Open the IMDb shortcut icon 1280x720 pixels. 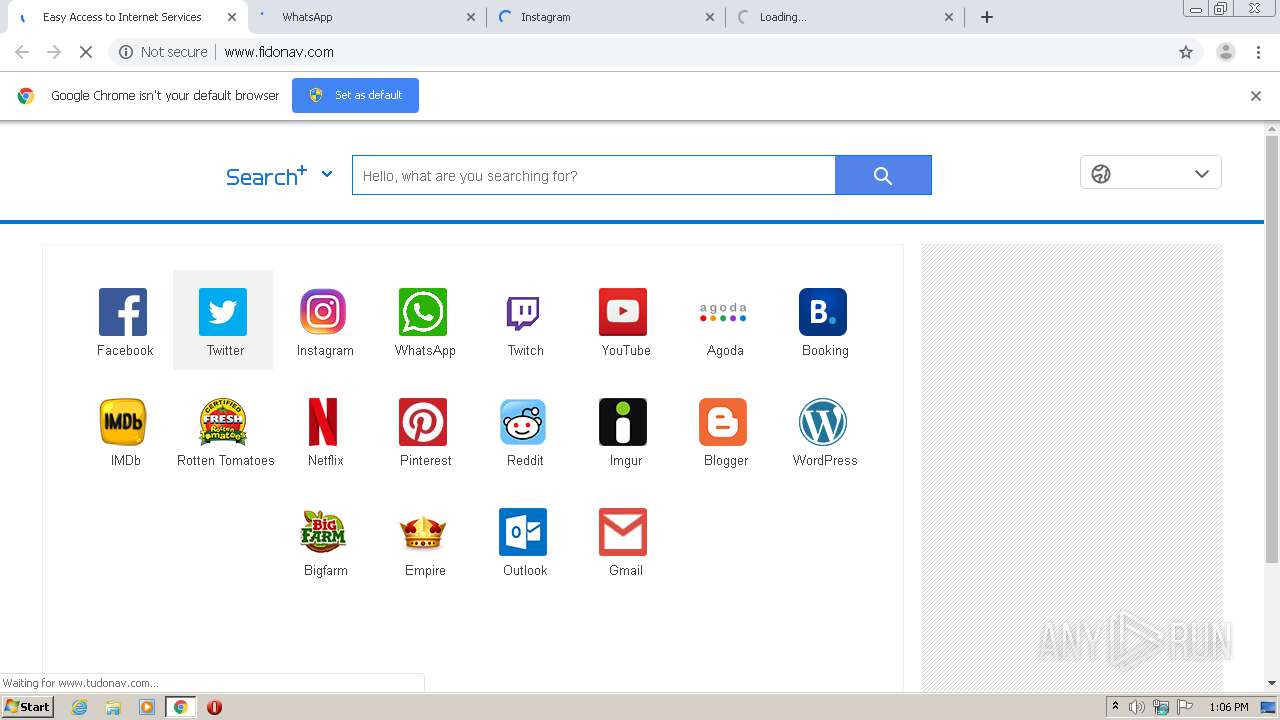(x=123, y=422)
